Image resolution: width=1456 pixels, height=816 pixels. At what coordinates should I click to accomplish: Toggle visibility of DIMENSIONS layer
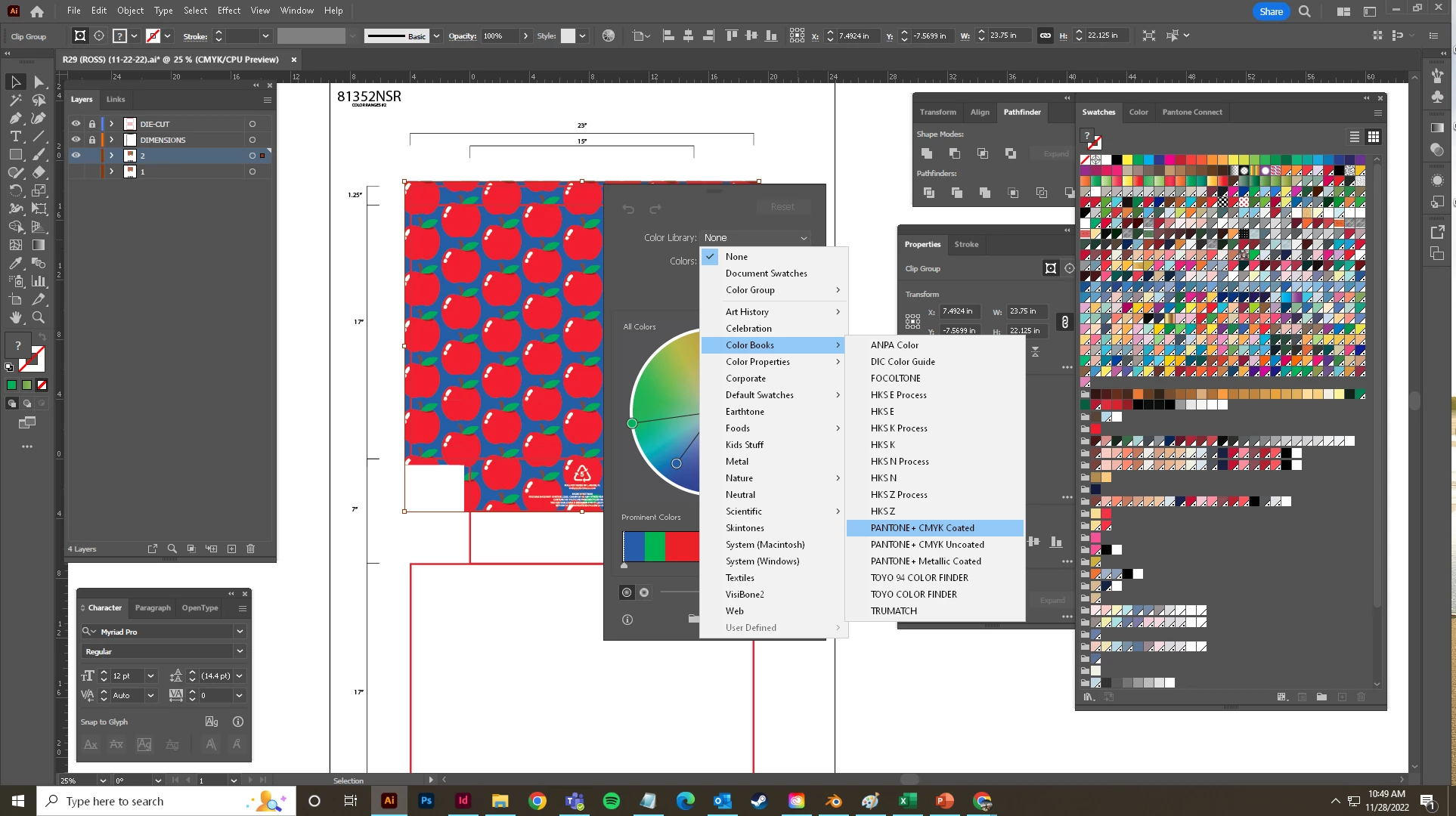(x=76, y=140)
